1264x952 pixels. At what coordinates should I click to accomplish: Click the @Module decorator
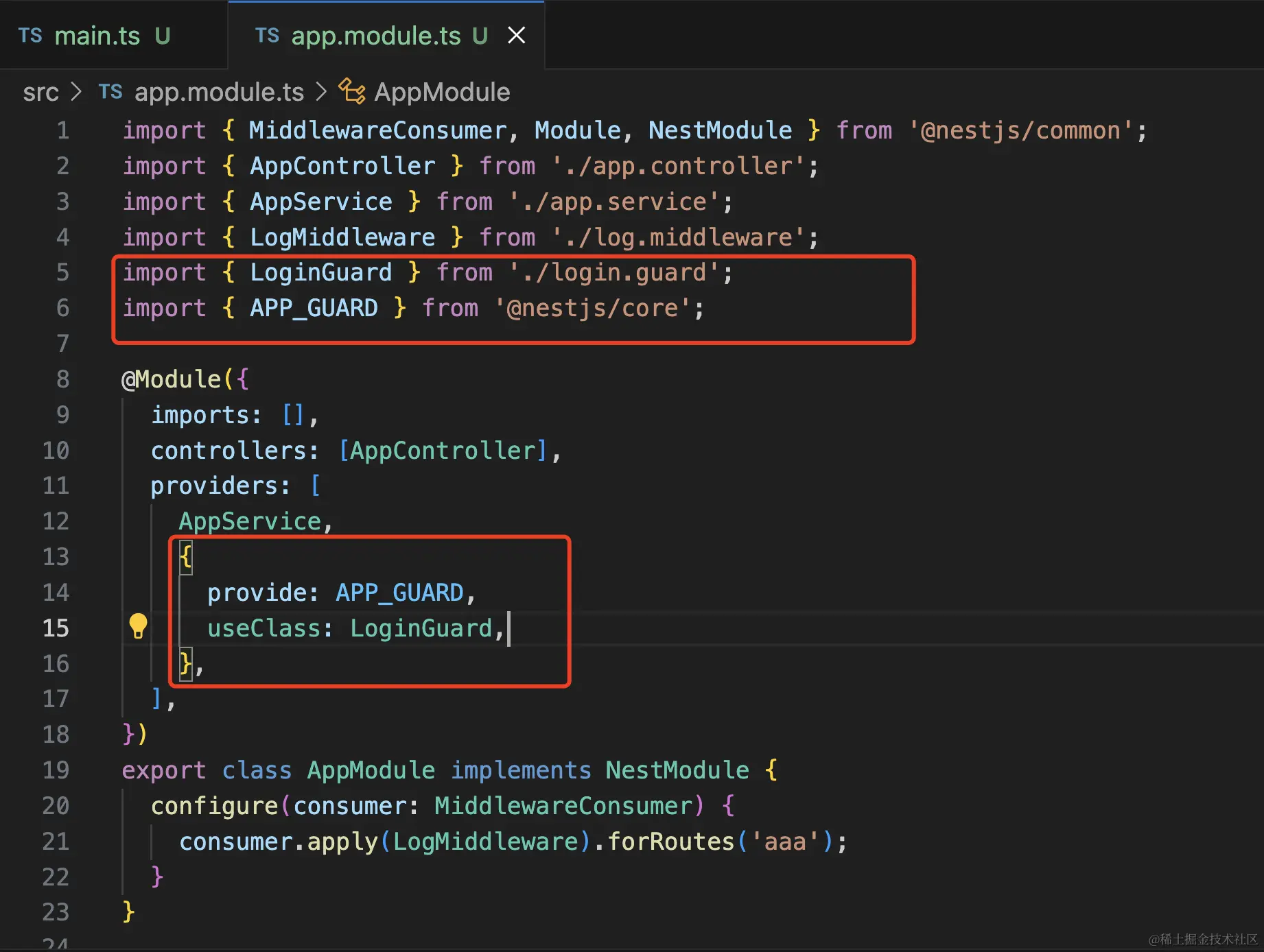(172, 379)
